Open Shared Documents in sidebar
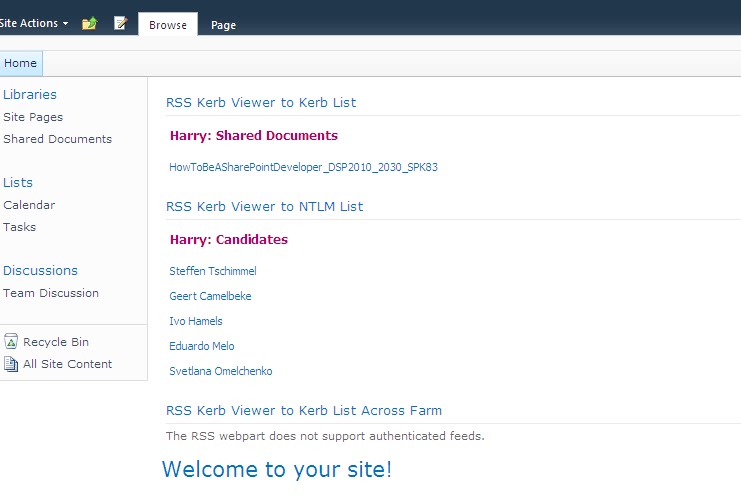 (x=58, y=139)
